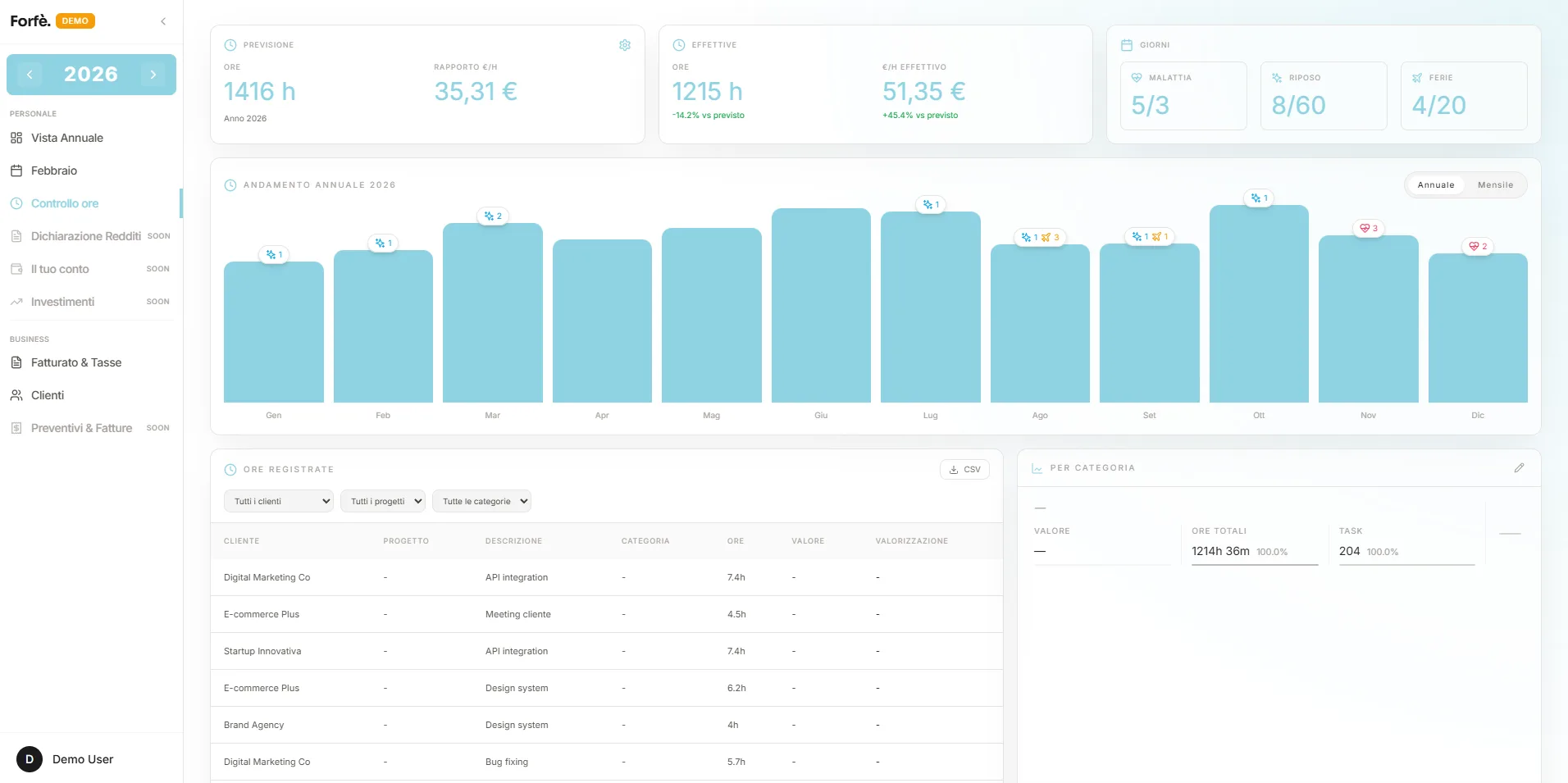The image size is (1568, 783).
Task: Click the Malattia days card
Action: (x=1183, y=96)
